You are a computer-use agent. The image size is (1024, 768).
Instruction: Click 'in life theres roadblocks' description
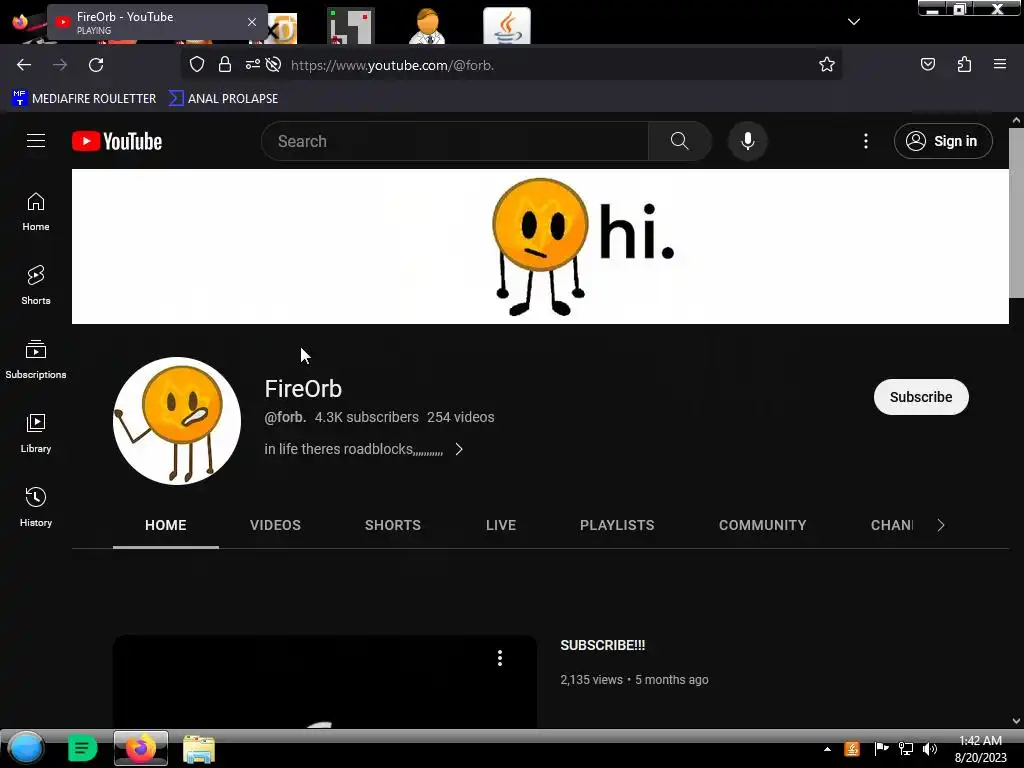tap(353, 449)
